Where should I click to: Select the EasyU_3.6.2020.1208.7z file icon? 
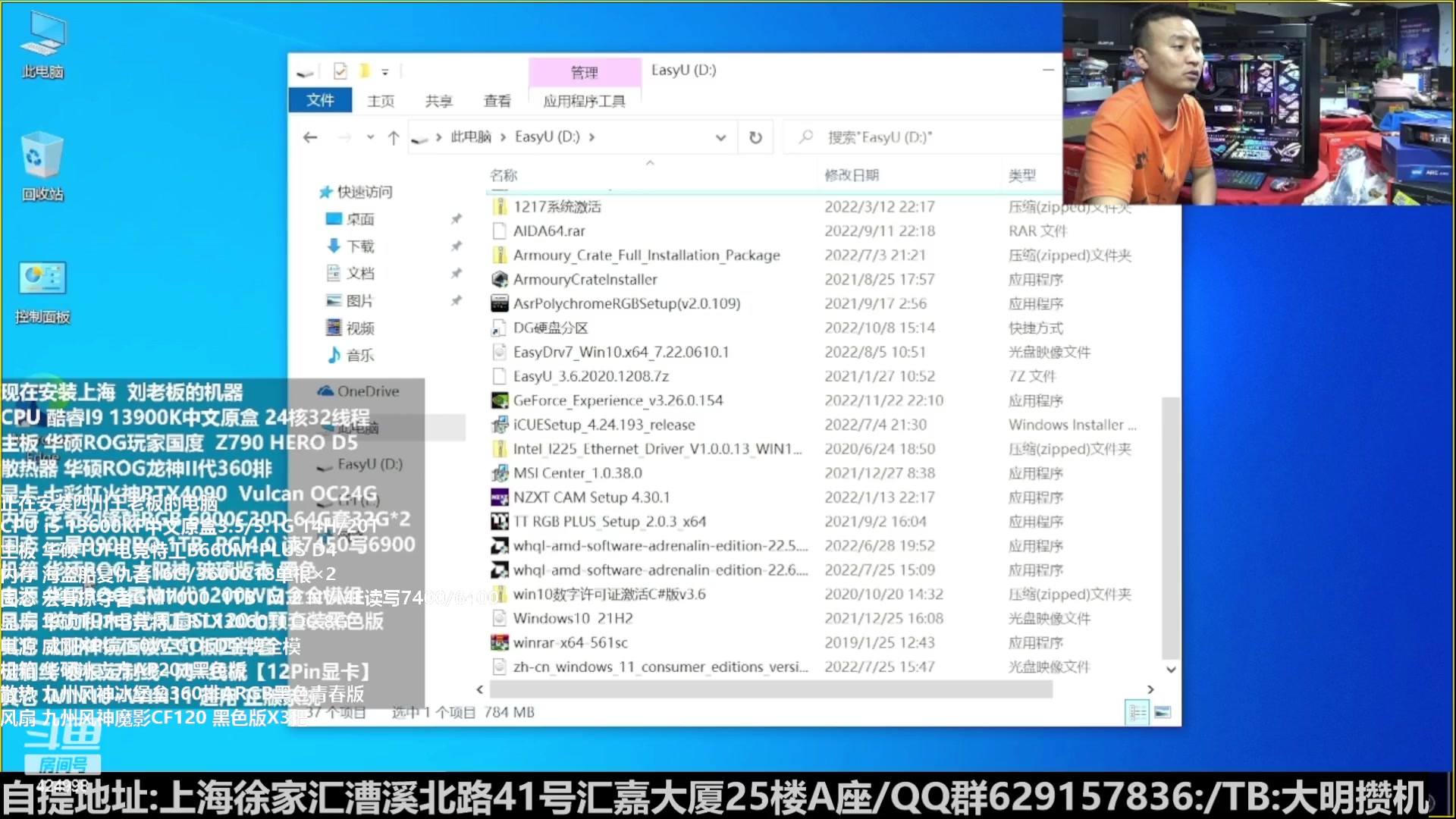pyautogui.click(x=499, y=376)
